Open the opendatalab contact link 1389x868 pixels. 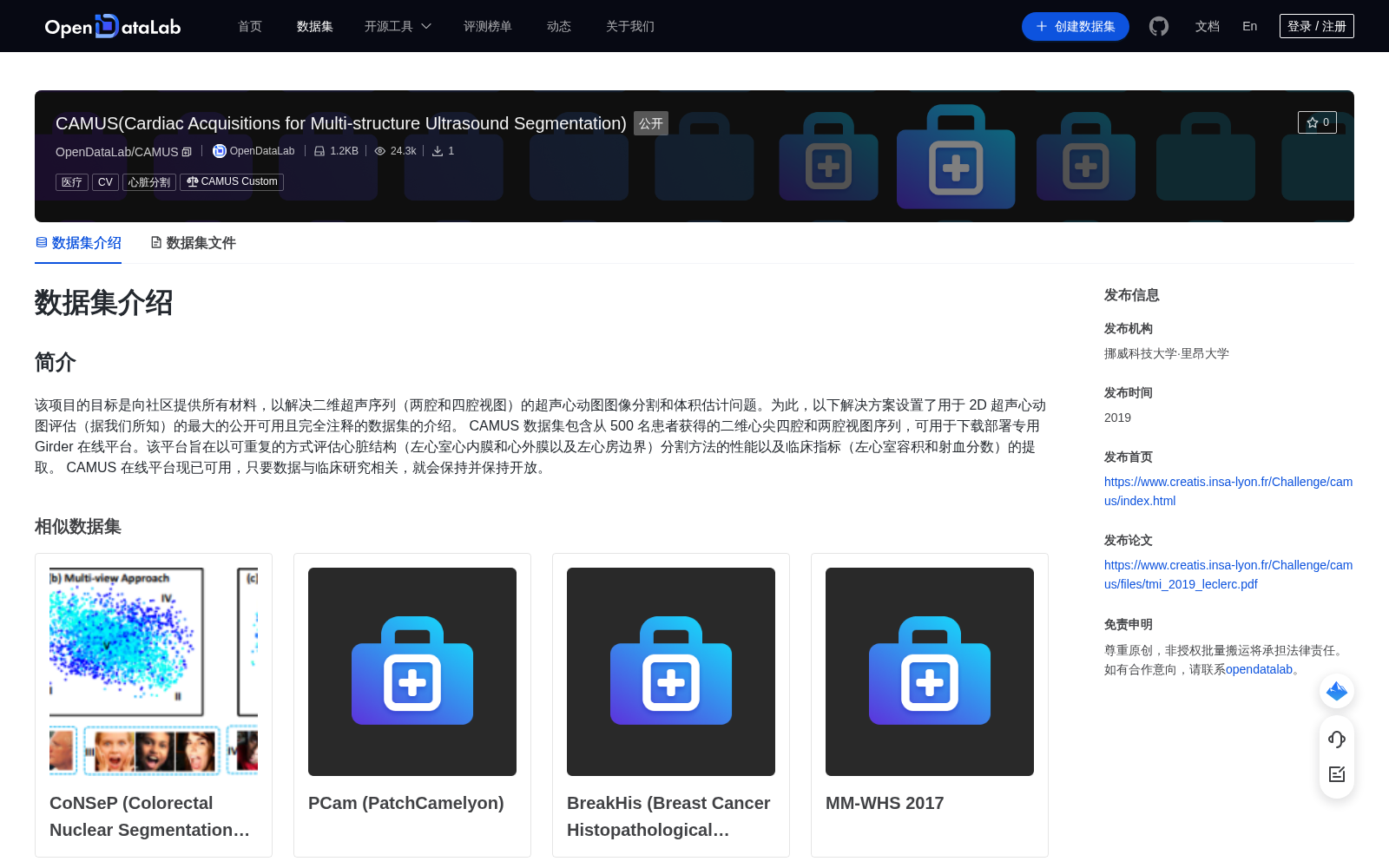point(1259,669)
